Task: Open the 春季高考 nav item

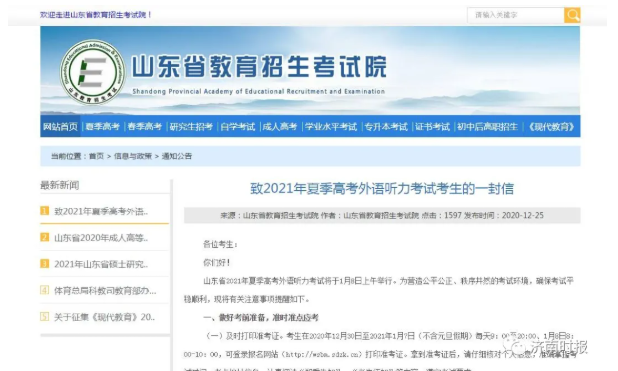Action: coord(145,127)
